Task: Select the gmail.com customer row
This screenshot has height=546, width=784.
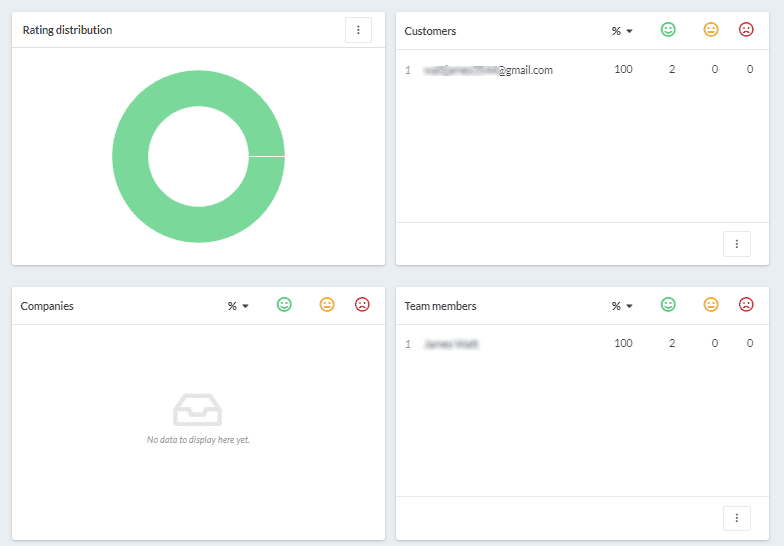Action: click(488, 70)
